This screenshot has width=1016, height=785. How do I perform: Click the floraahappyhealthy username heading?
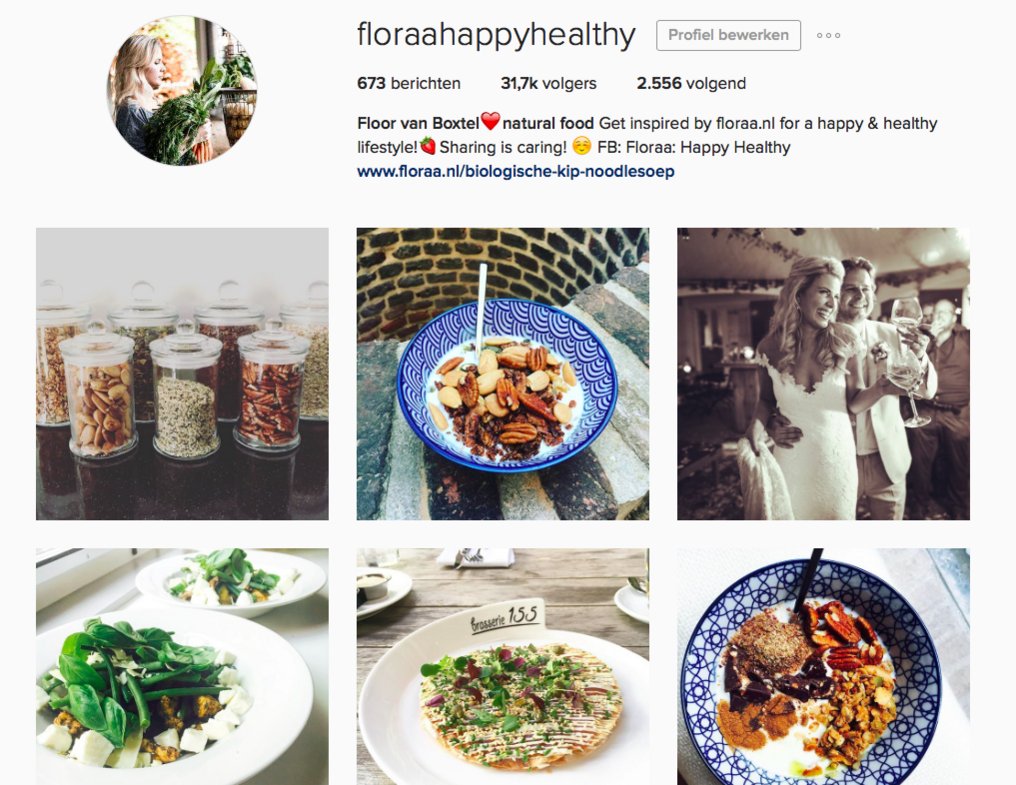click(x=496, y=35)
